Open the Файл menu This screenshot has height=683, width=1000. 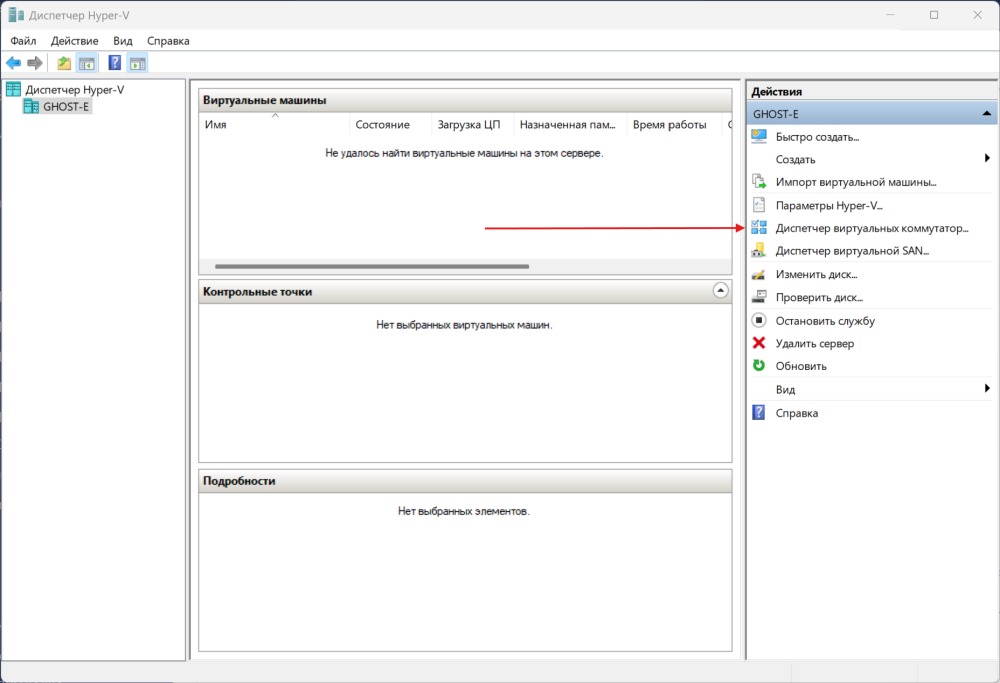click(23, 41)
